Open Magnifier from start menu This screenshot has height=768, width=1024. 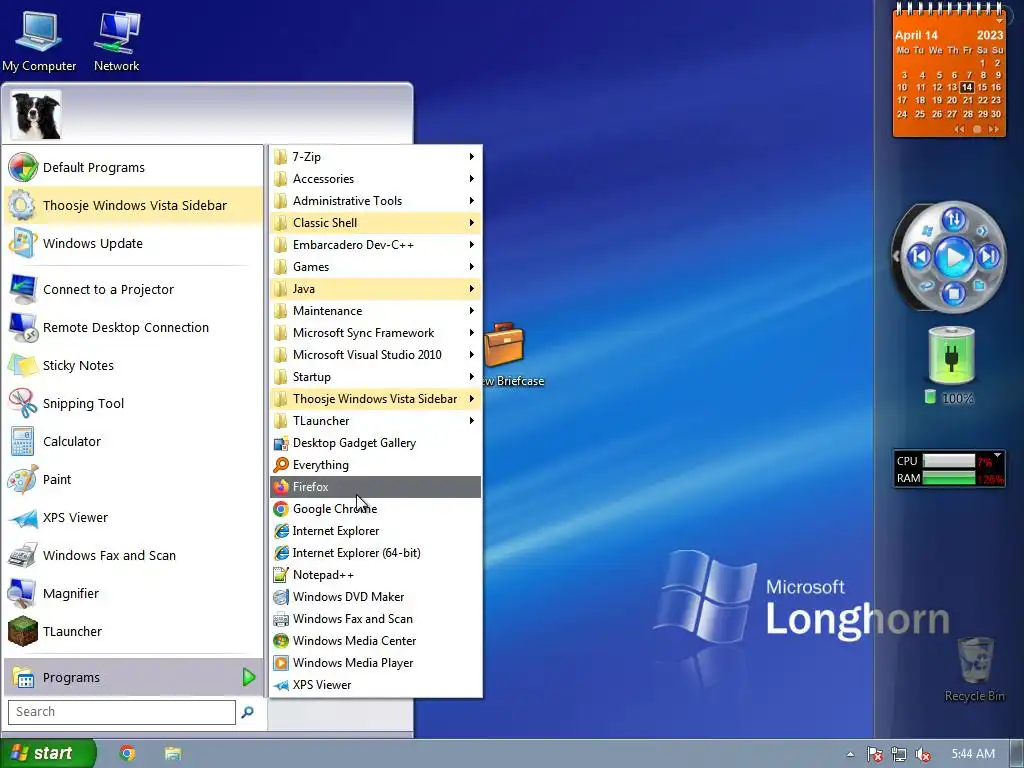pos(133,593)
